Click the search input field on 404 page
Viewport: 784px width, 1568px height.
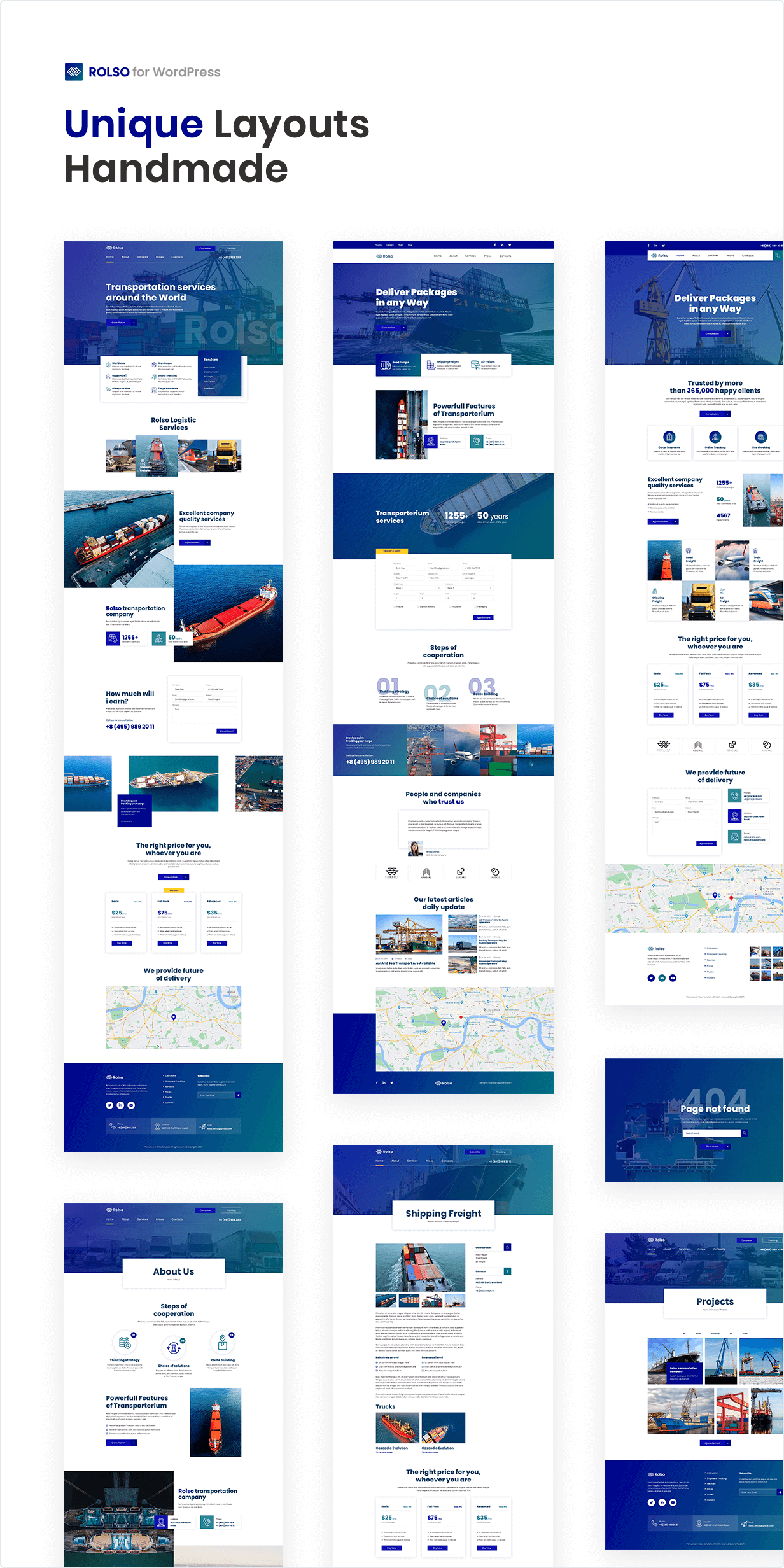point(711,1133)
